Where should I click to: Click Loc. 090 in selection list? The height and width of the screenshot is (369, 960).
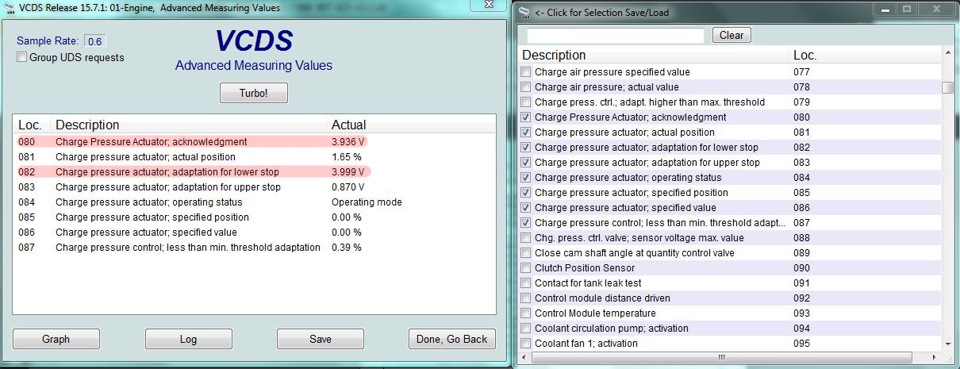point(801,268)
